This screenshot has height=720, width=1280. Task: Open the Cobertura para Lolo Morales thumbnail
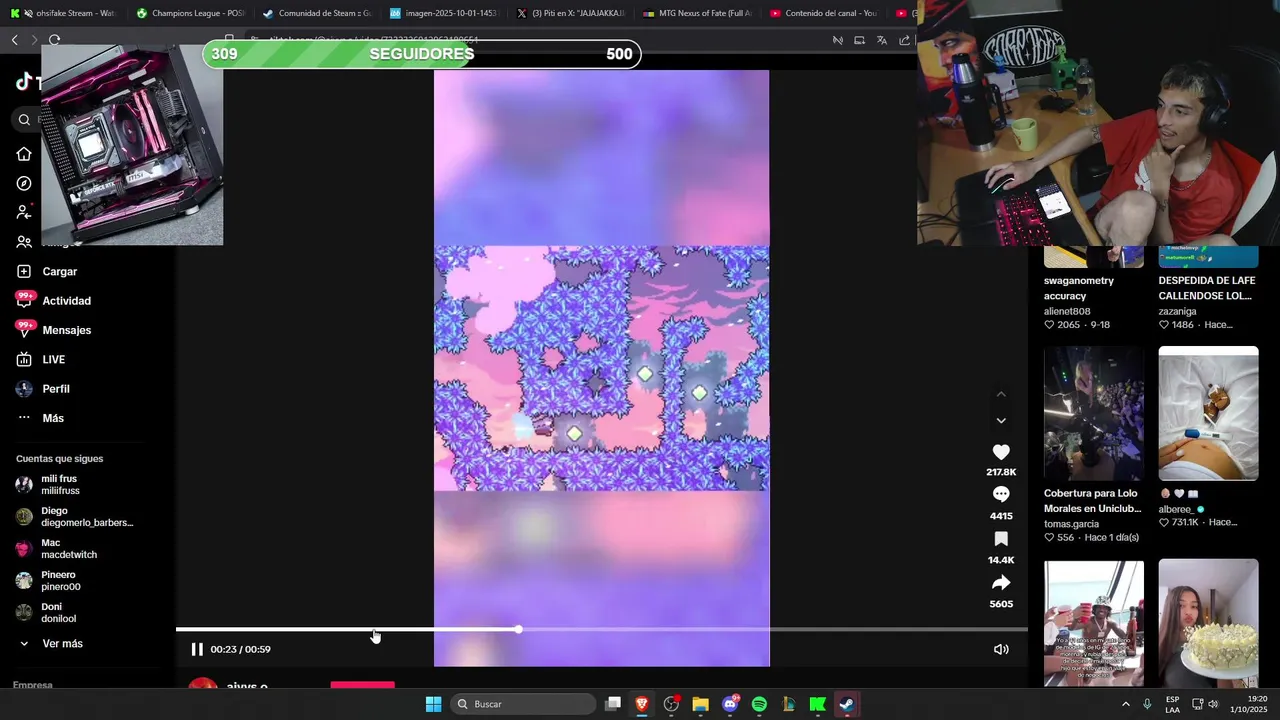click(x=1094, y=413)
